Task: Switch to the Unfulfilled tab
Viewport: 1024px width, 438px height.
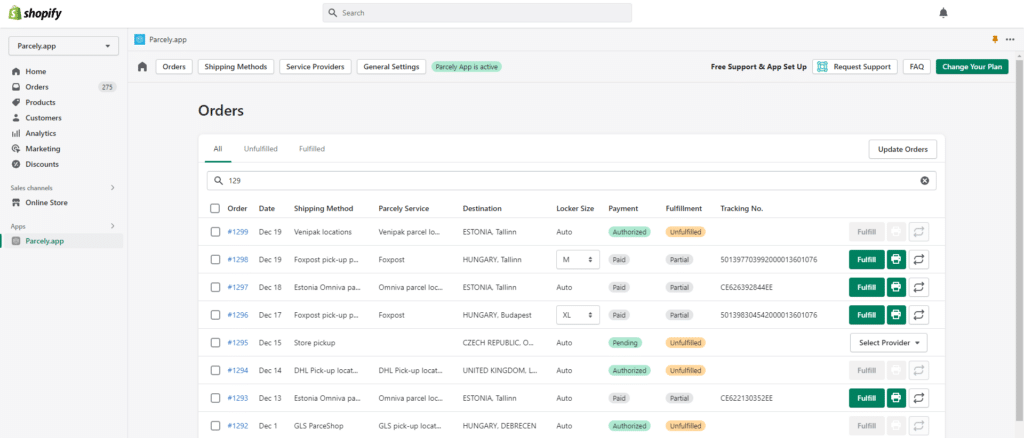Action: [x=261, y=149]
